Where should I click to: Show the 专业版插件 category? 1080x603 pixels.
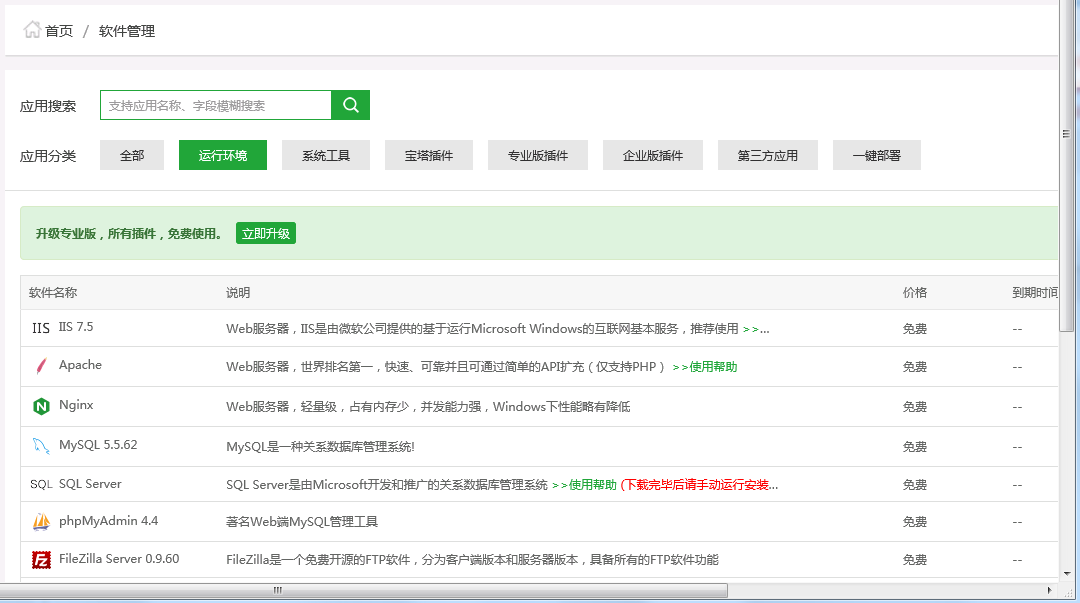[538, 155]
